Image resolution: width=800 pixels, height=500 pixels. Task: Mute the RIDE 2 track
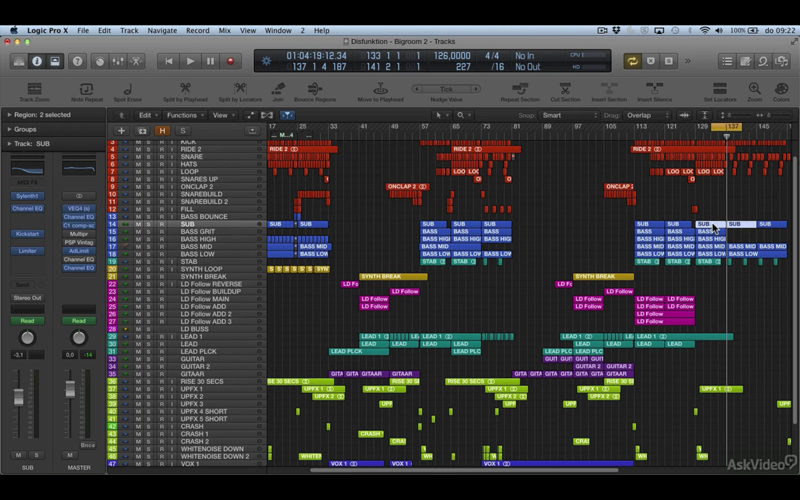[x=138, y=149]
